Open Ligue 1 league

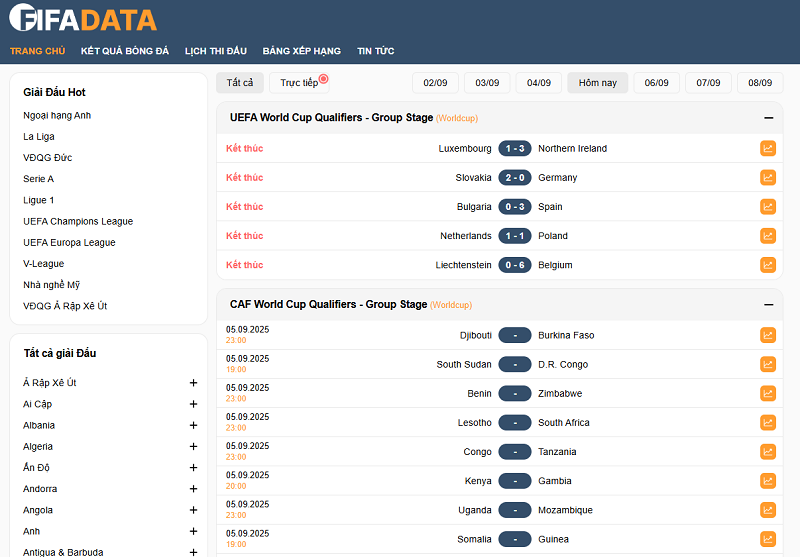pos(38,200)
